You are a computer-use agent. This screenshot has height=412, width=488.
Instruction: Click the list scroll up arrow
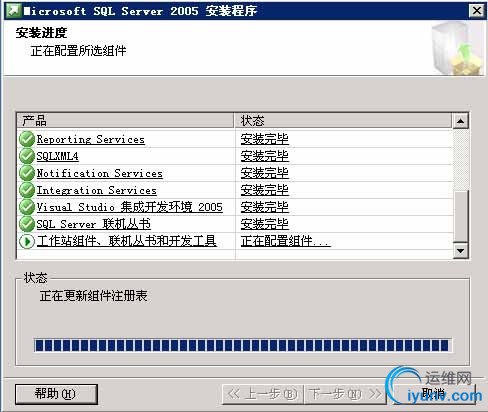tap(460, 121)
